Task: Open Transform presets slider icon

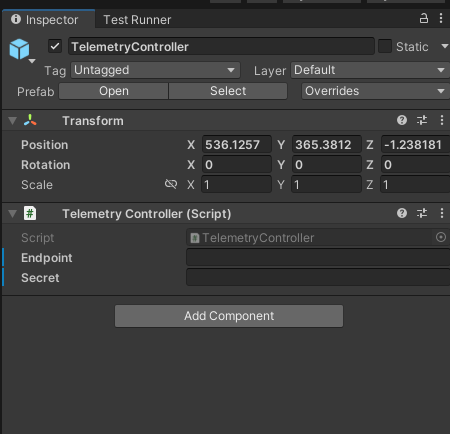Action: coord(422,120)
